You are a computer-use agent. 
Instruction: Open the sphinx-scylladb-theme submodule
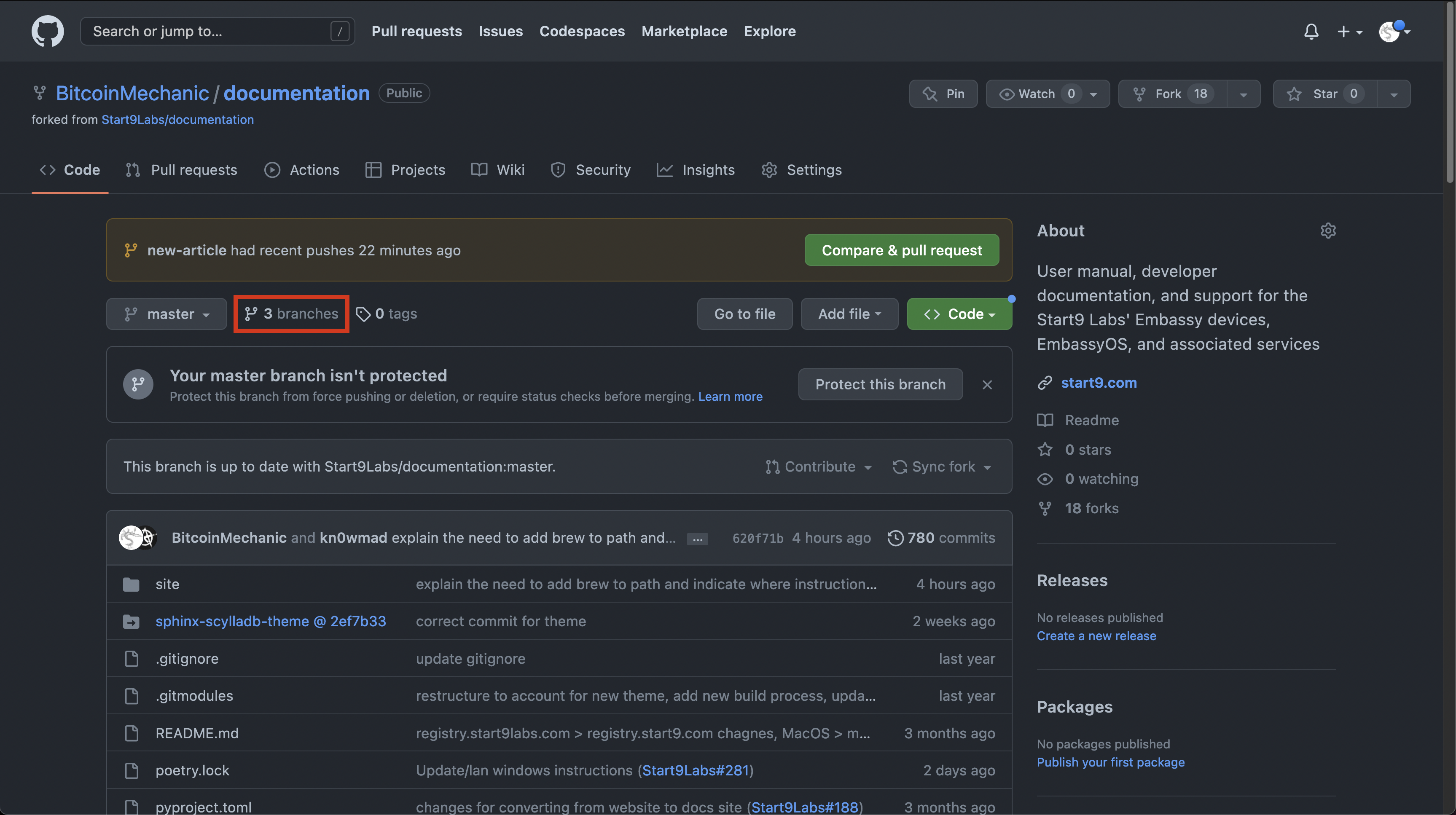[x=270, y=621]
